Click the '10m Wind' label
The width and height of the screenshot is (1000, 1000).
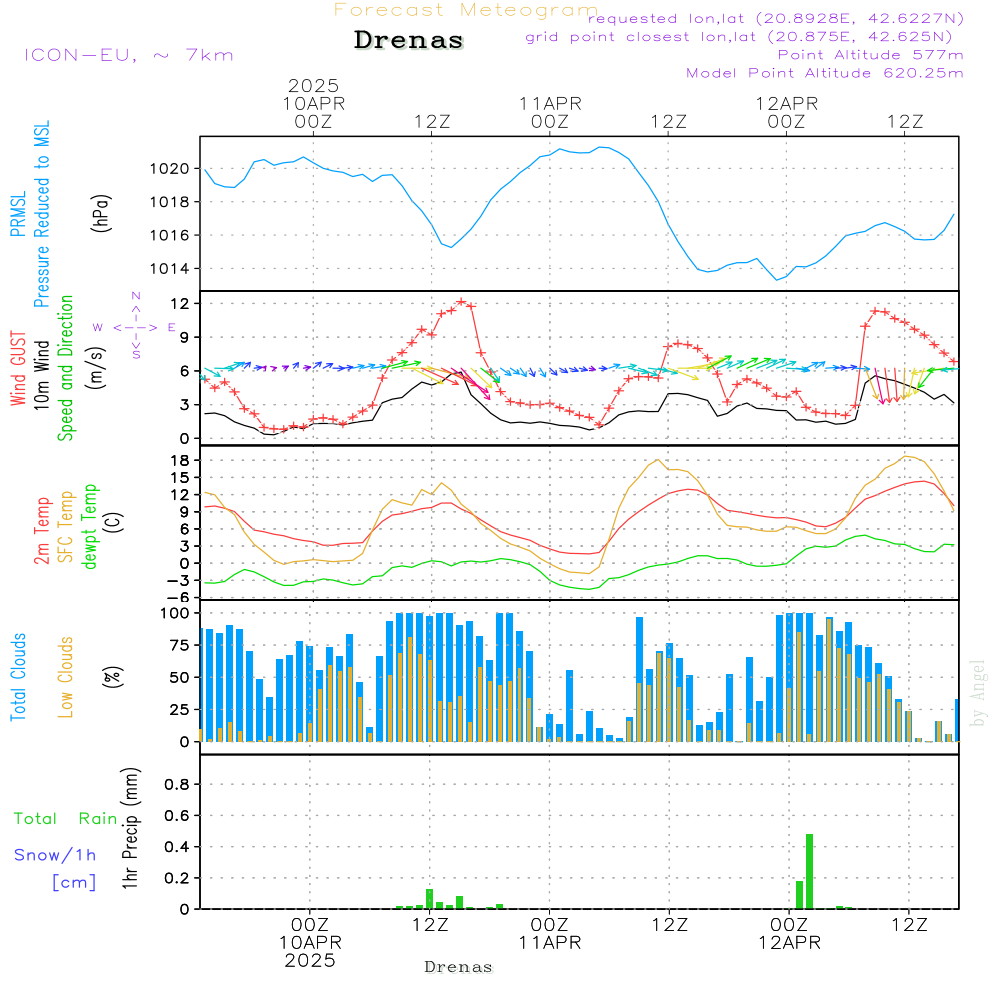coord(41,375)
